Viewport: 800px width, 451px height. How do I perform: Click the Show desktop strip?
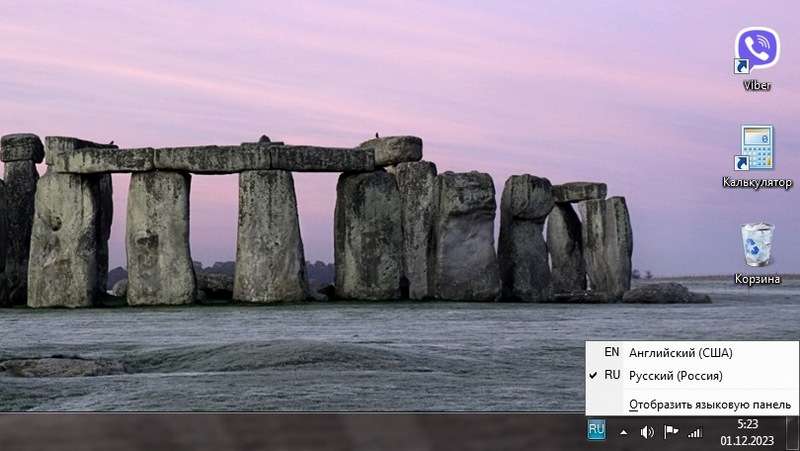pos(792,432)
